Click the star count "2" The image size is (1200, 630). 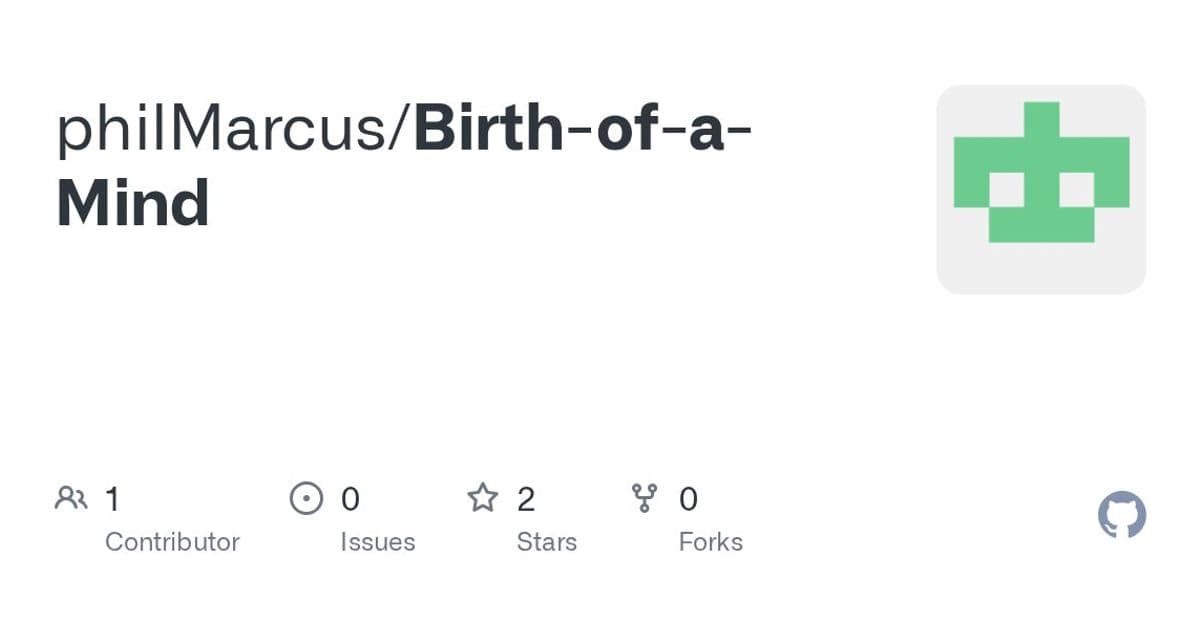point(526,498)
